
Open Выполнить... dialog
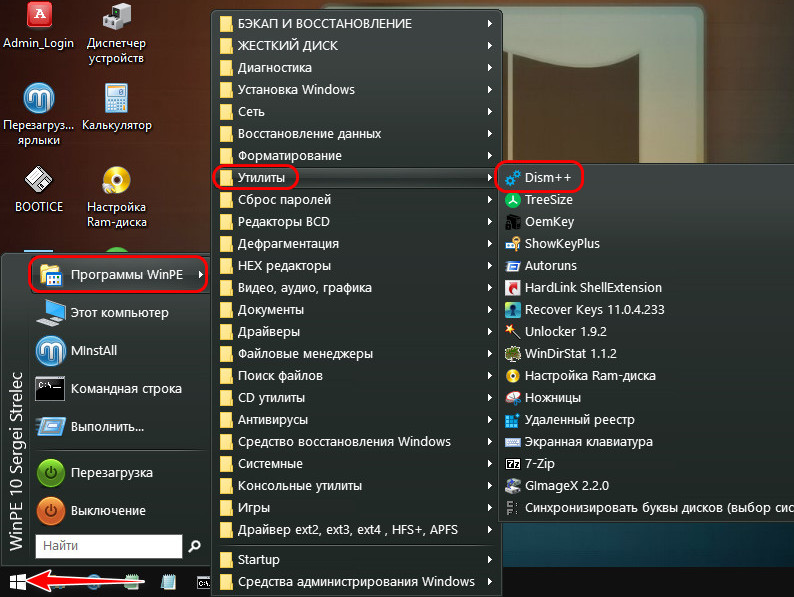coord(121,427)
